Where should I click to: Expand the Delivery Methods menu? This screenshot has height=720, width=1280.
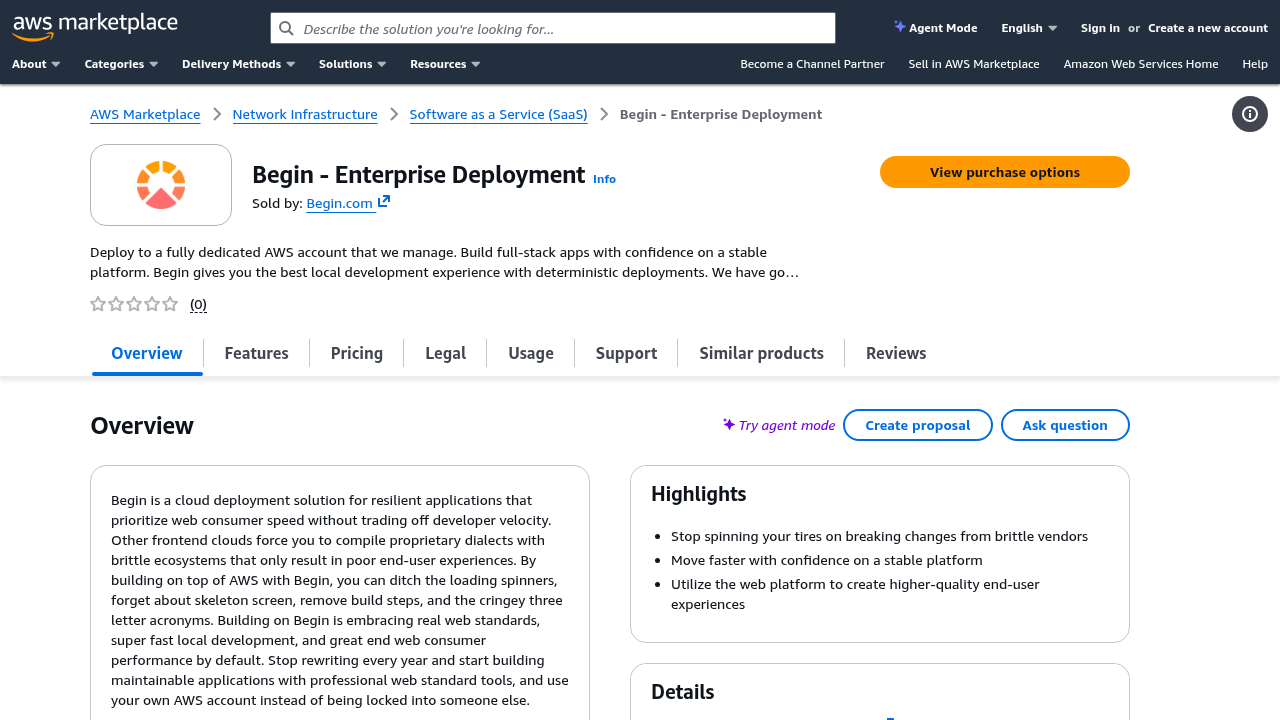click(x=238, y=64)
